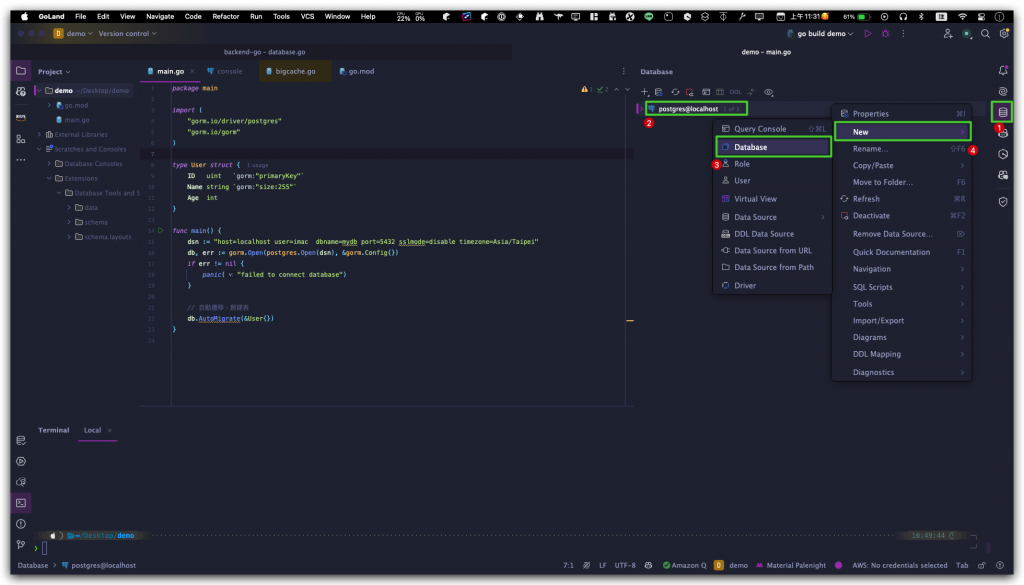
Task: Open the Diagnostics submenu entry
Action: click(x=903, y=372)
